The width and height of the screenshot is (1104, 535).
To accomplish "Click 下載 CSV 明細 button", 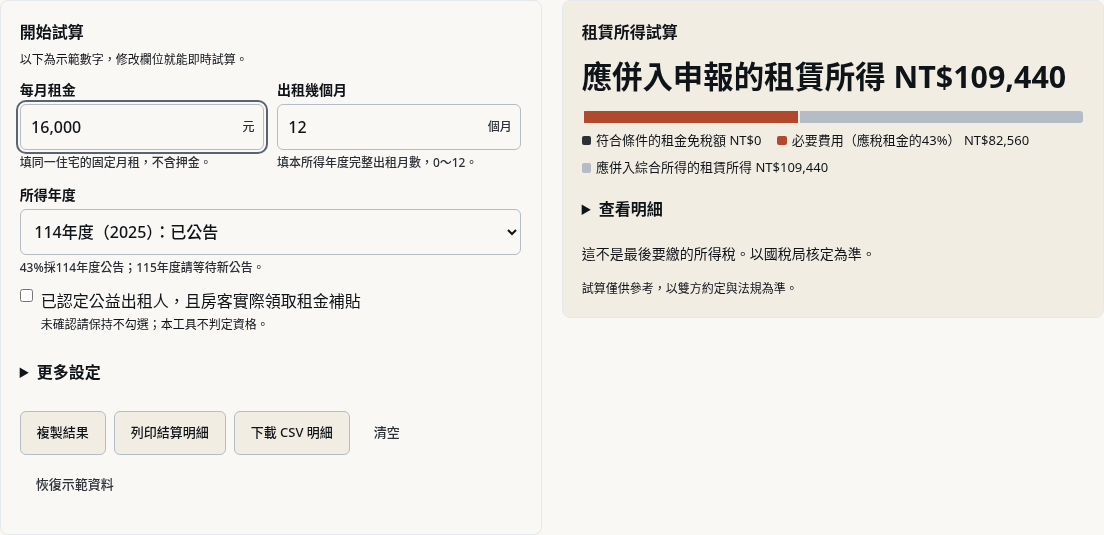I will pyautogui.click(x=291, y=433).
